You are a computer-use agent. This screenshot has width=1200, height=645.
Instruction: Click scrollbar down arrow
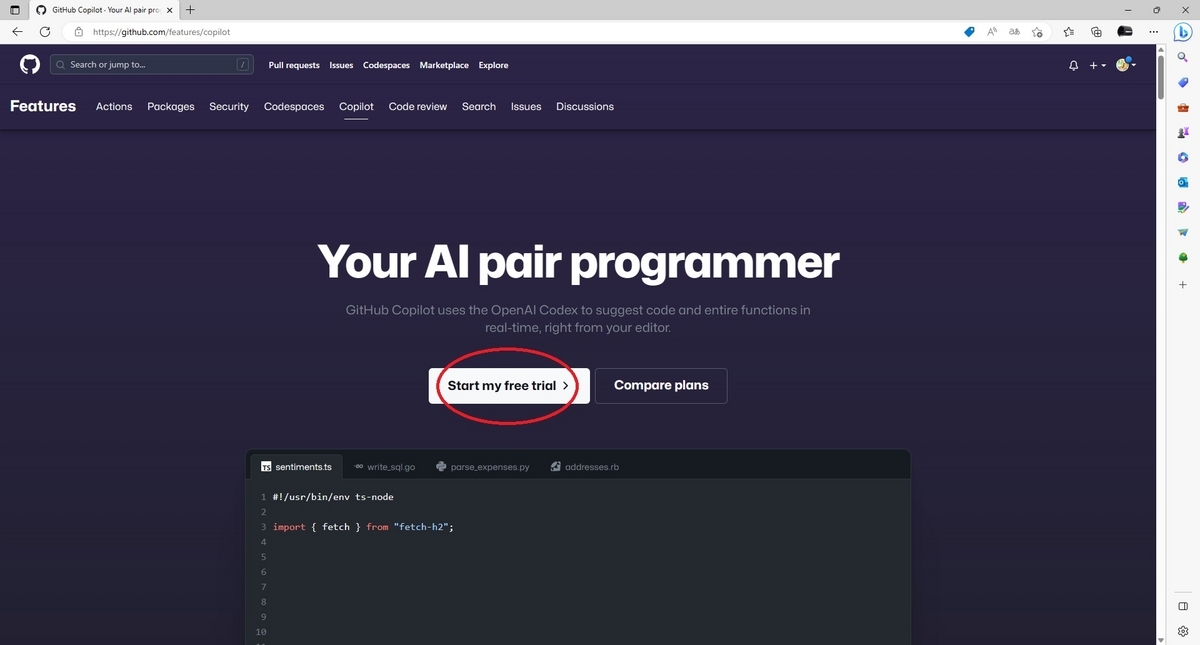pyautogui.click(x=1161, y=639)
